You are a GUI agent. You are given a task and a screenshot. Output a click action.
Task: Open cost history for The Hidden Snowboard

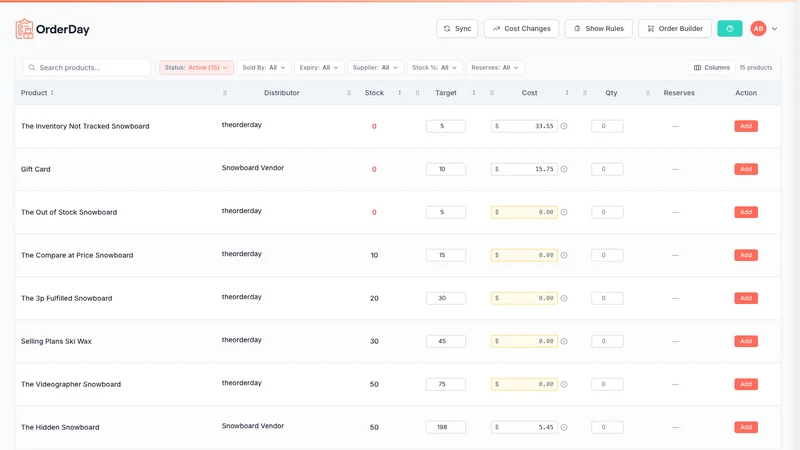564,427
